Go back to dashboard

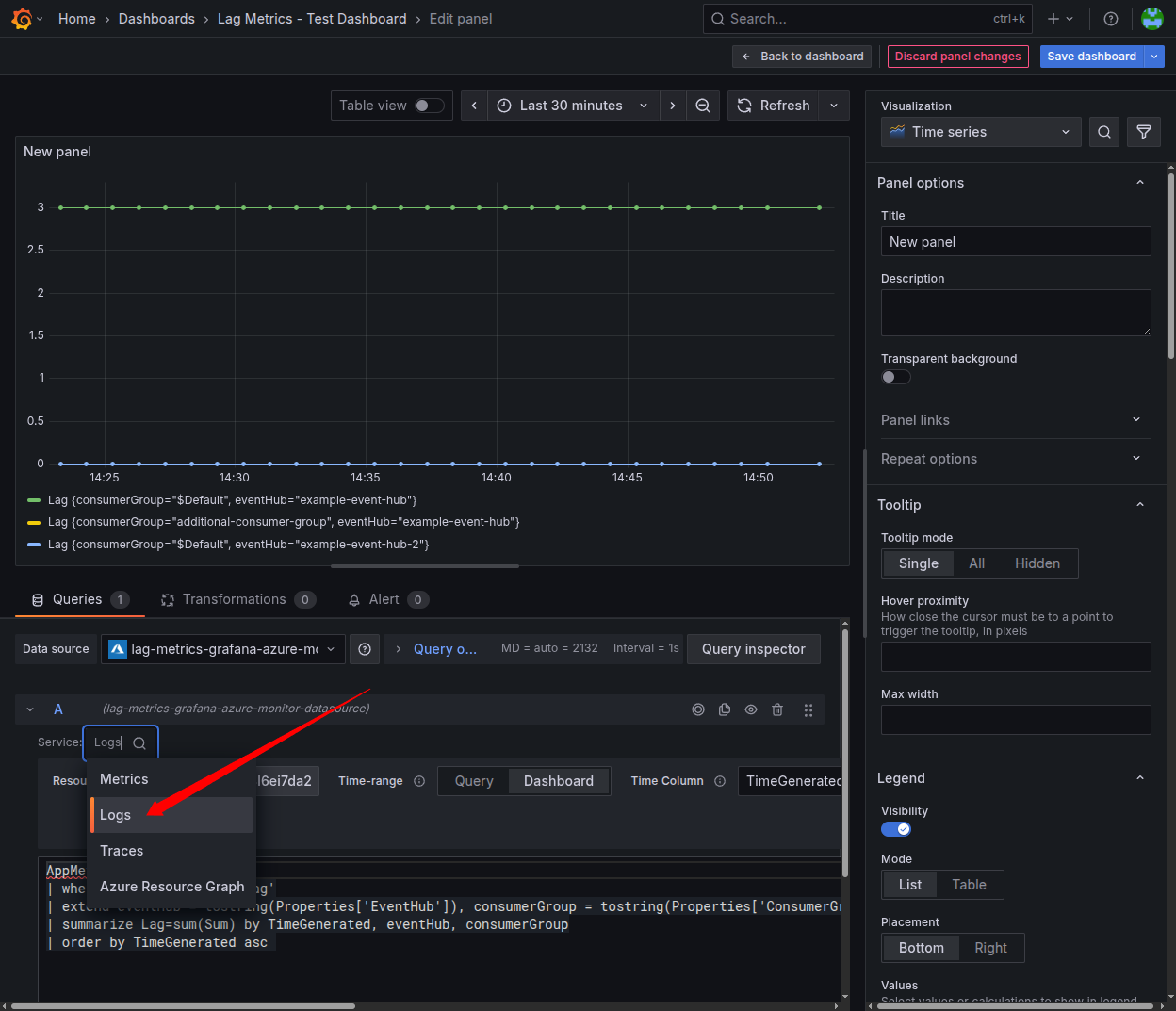(803, 57)
